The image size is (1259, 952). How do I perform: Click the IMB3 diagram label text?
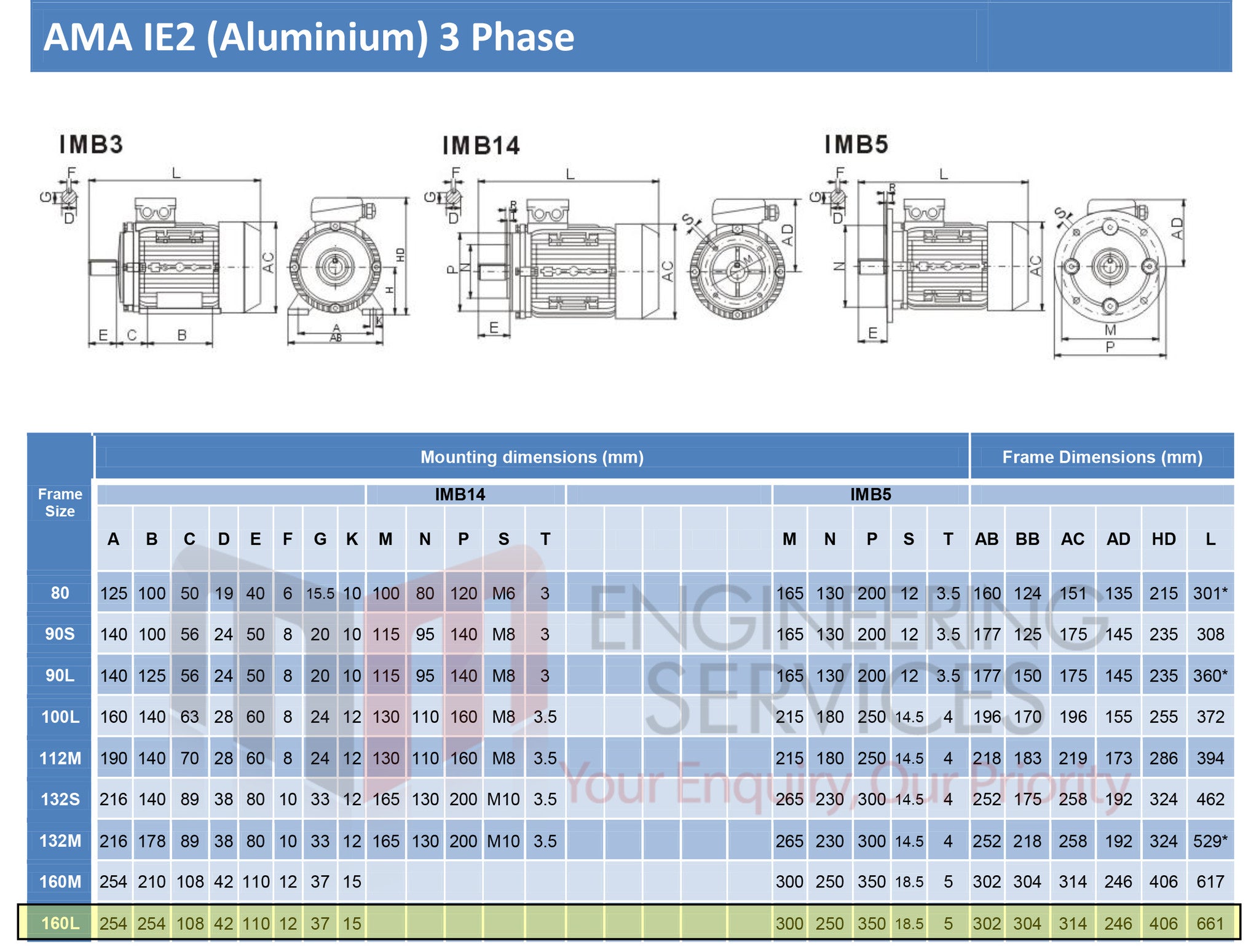[91, 144]
